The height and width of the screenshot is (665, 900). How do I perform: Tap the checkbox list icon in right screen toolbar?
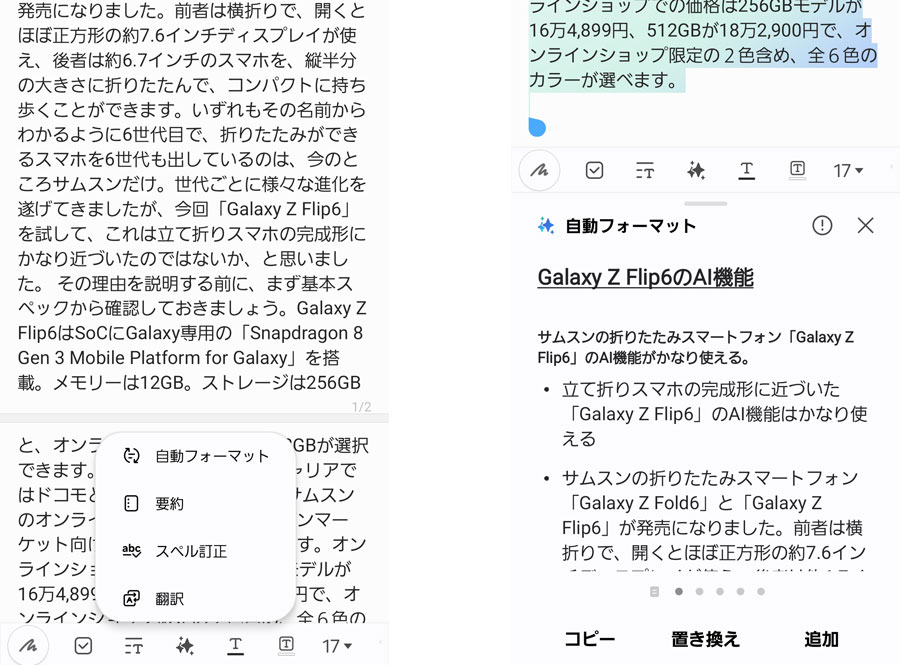[x=594, y=170]
